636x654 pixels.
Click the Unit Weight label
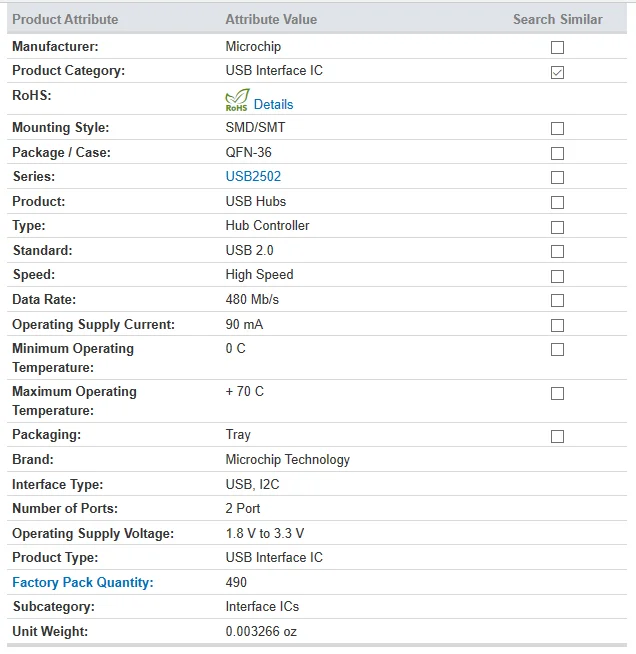[50, 631]
